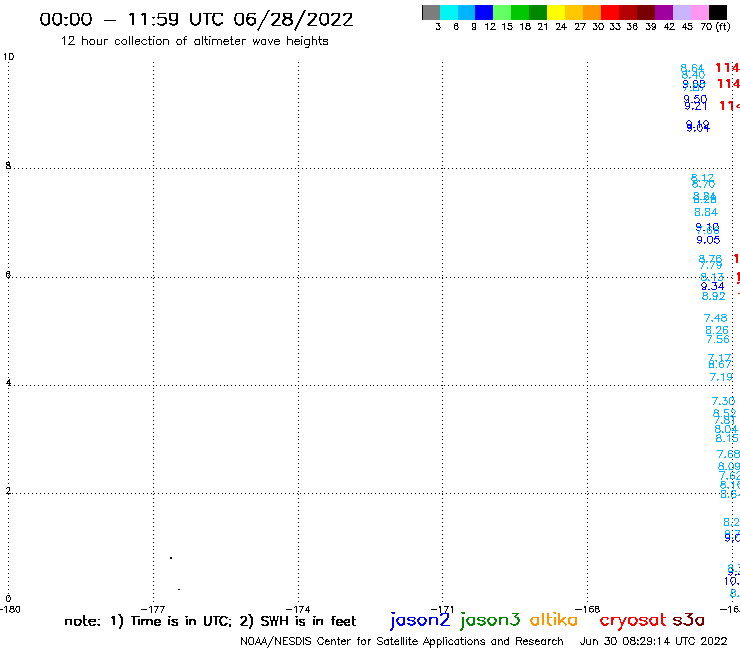This screenshot has height=650, width=740.
Task: Click timestamp 'Jun 30 08:29:14 UTC 2022'
Action: tap(653, 641)
